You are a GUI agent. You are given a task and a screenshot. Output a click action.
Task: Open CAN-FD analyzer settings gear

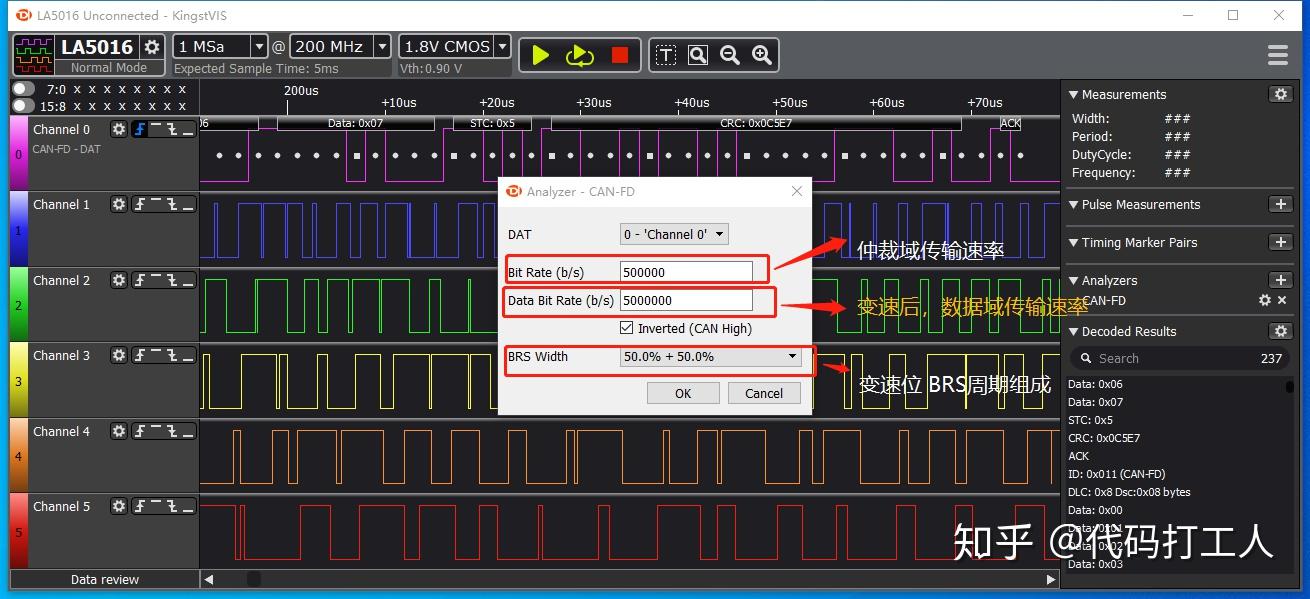tap(1265, 300)
